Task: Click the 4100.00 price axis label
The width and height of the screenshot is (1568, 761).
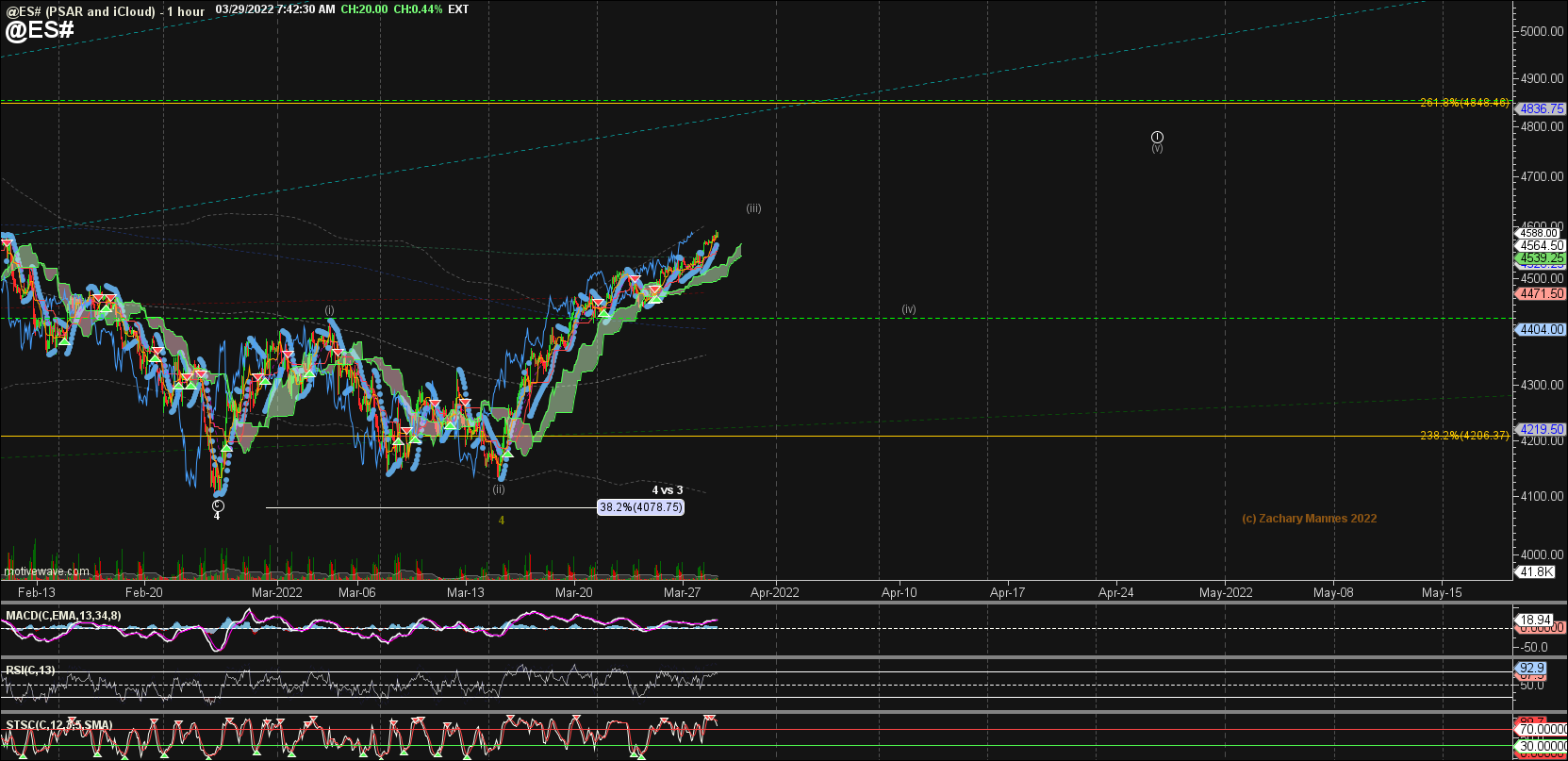Action: (x=1543, y=496)
